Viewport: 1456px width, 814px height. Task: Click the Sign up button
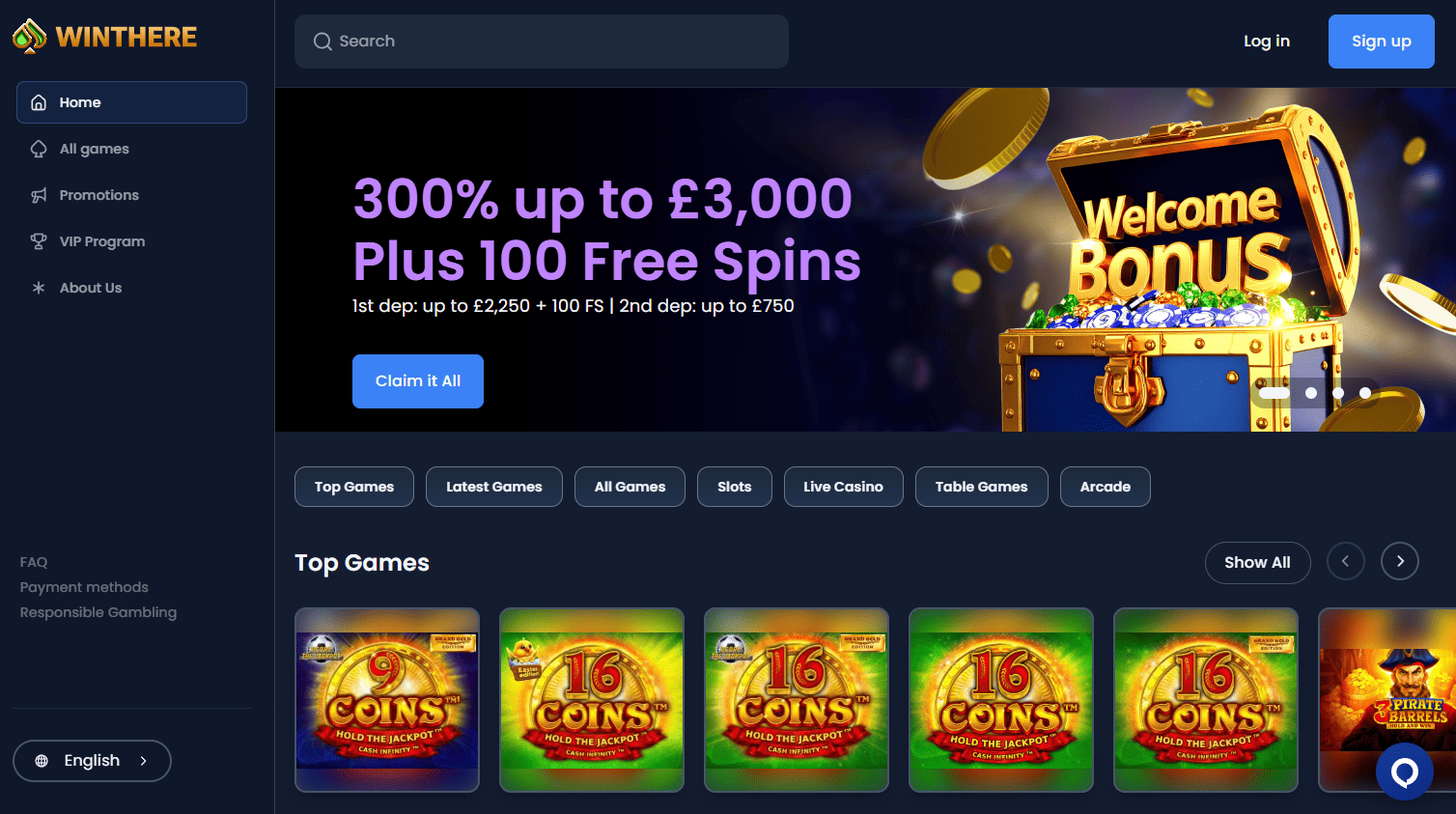[1382, 42]
